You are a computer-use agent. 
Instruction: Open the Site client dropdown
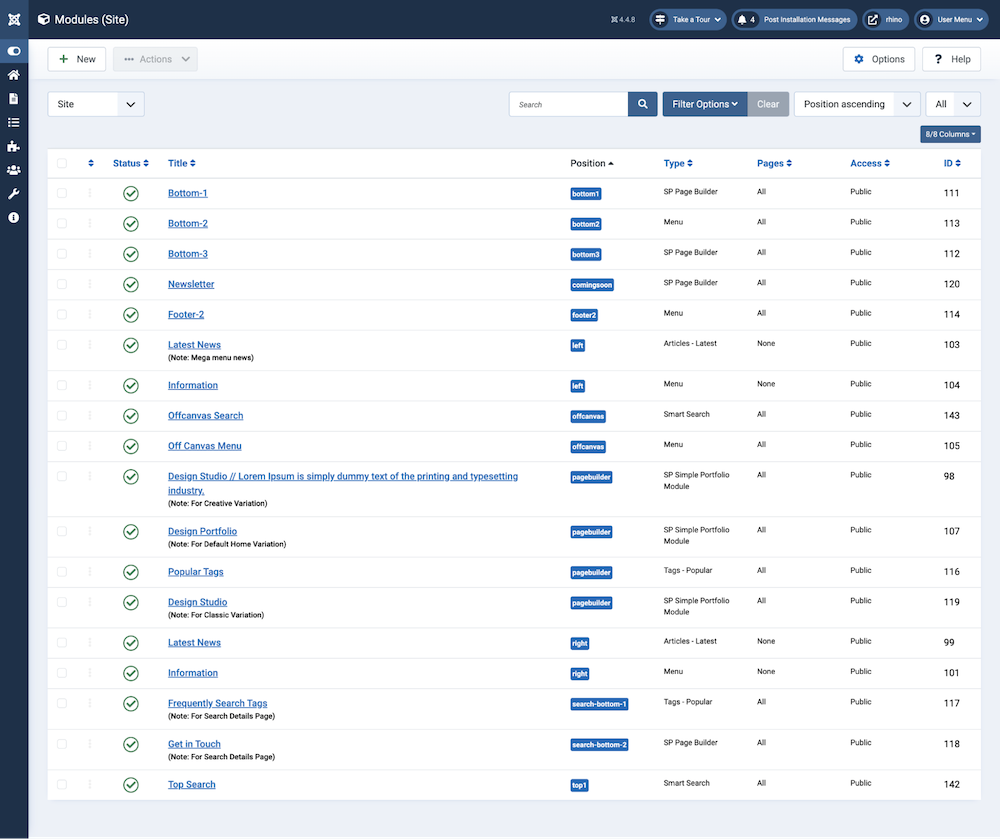(x=96, y=104)
